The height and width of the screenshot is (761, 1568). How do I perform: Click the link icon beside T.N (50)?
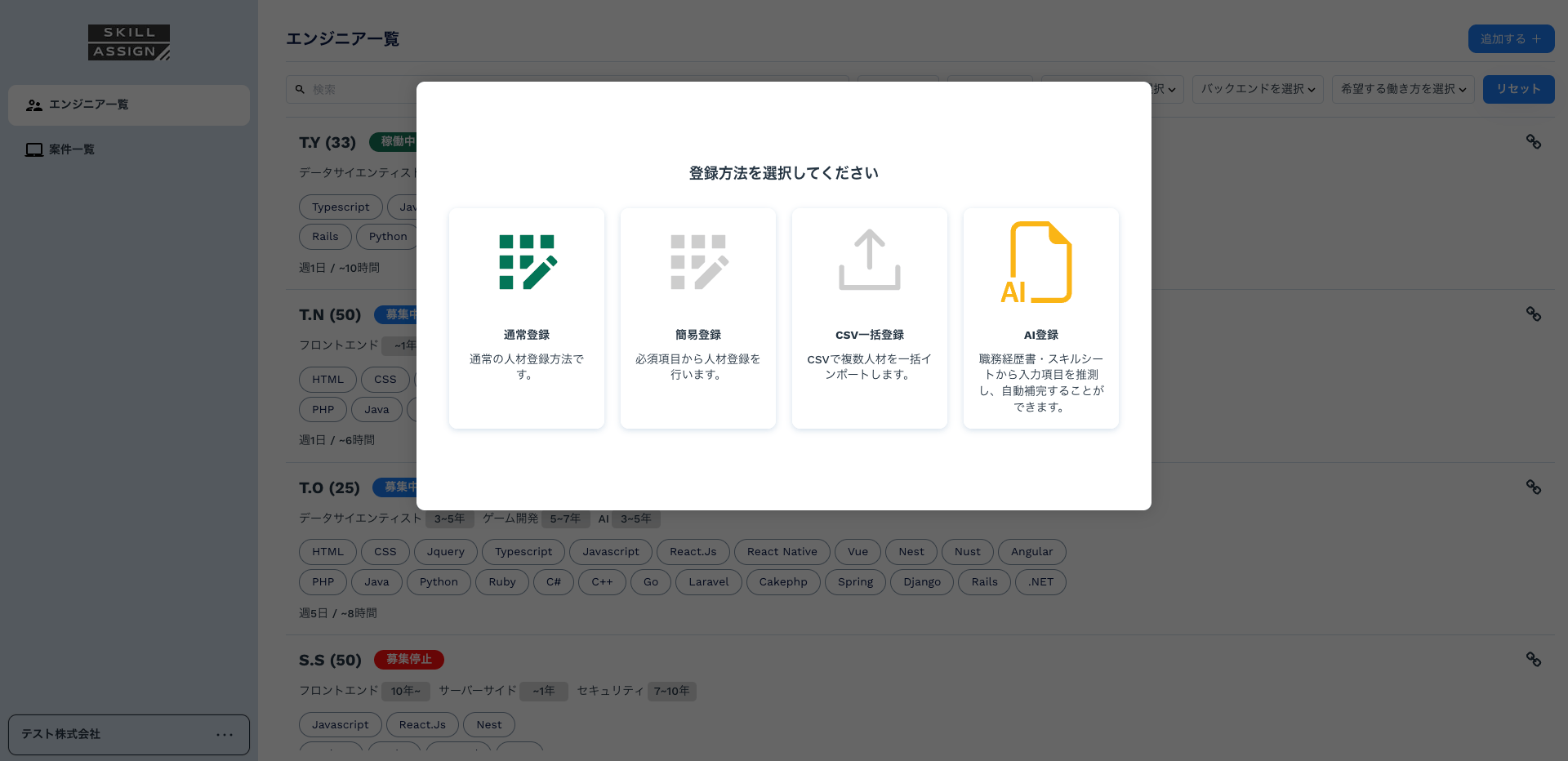[1534, 314]
